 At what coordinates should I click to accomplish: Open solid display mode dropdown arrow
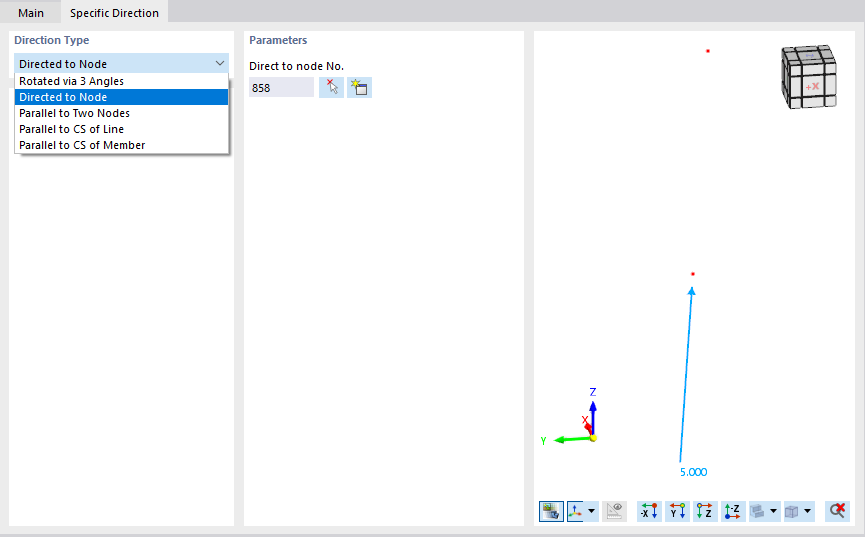773,511
